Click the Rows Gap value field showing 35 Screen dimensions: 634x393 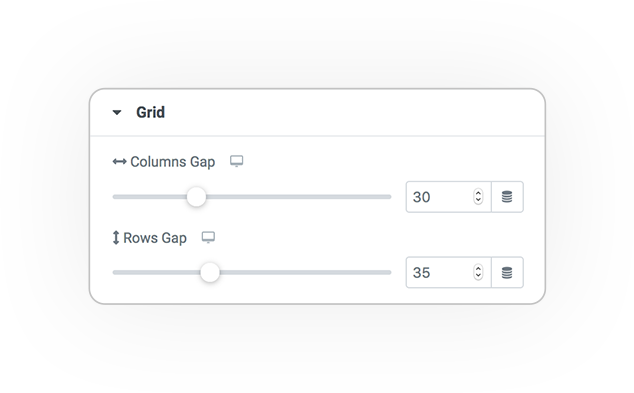click(440, 273)
